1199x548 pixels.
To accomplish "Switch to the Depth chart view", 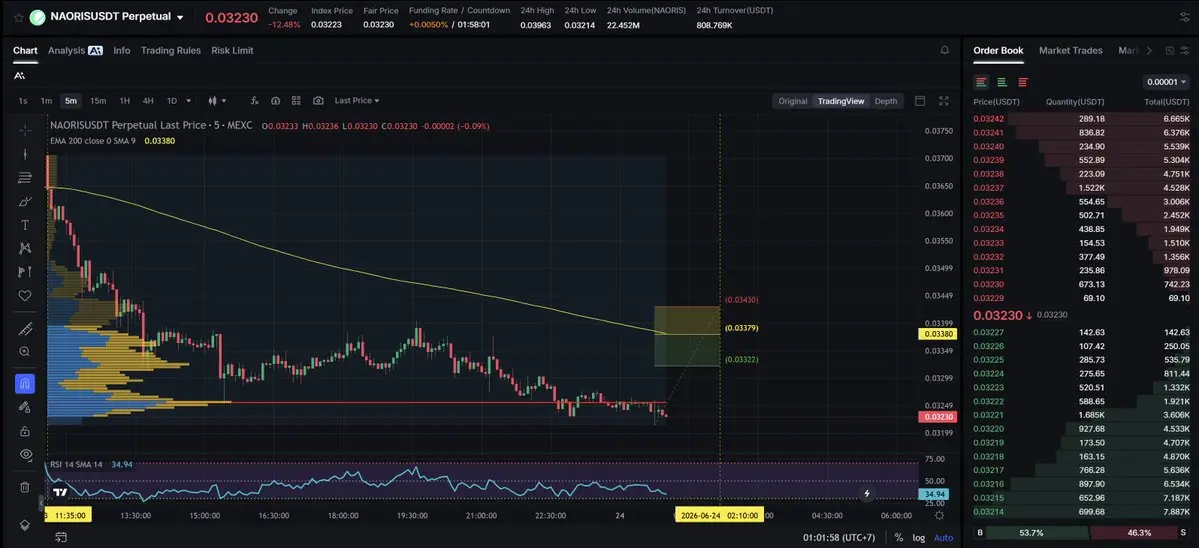I will pyautogui.click(x=885, y=101).
